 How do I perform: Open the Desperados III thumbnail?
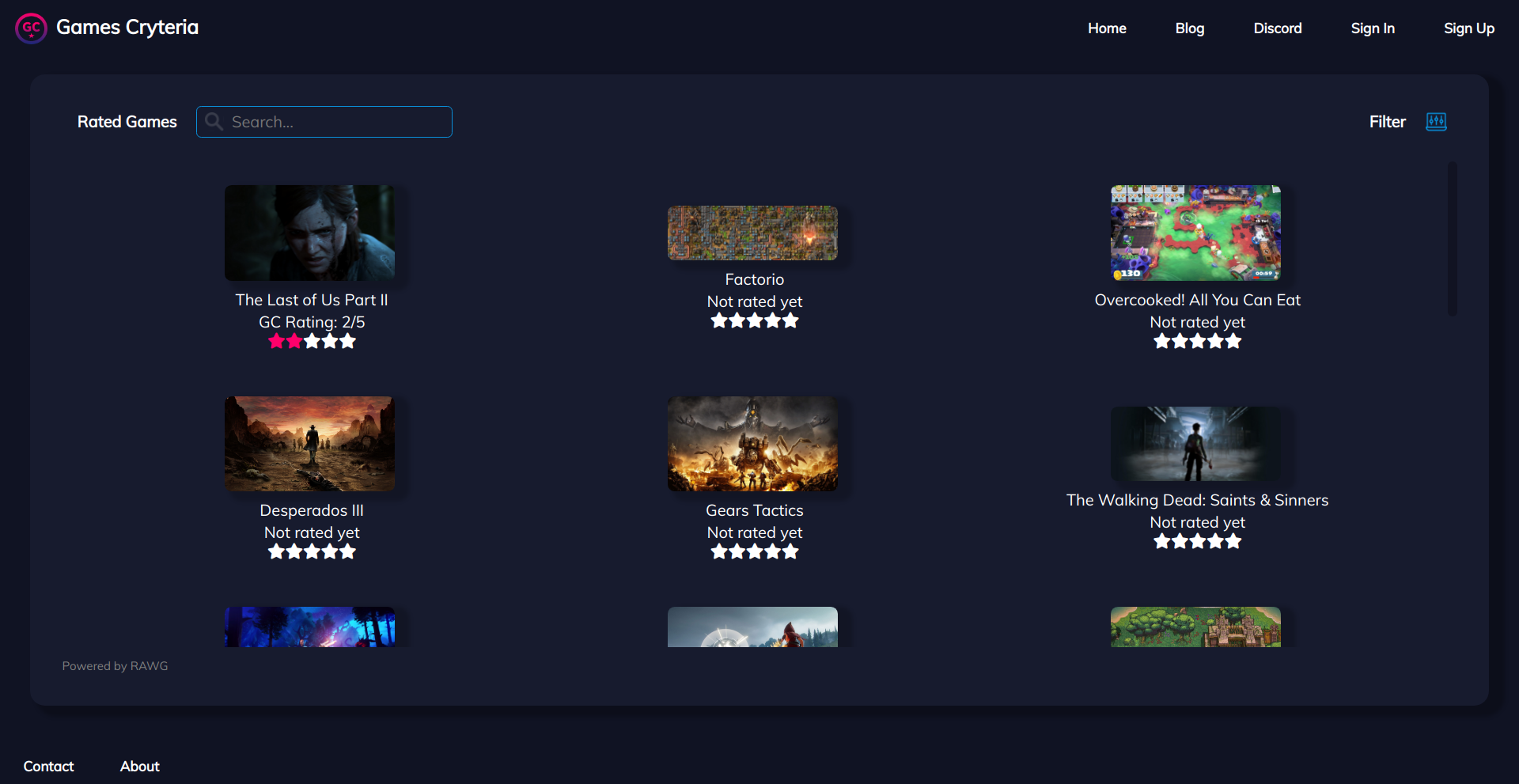[x=310, y=444]
